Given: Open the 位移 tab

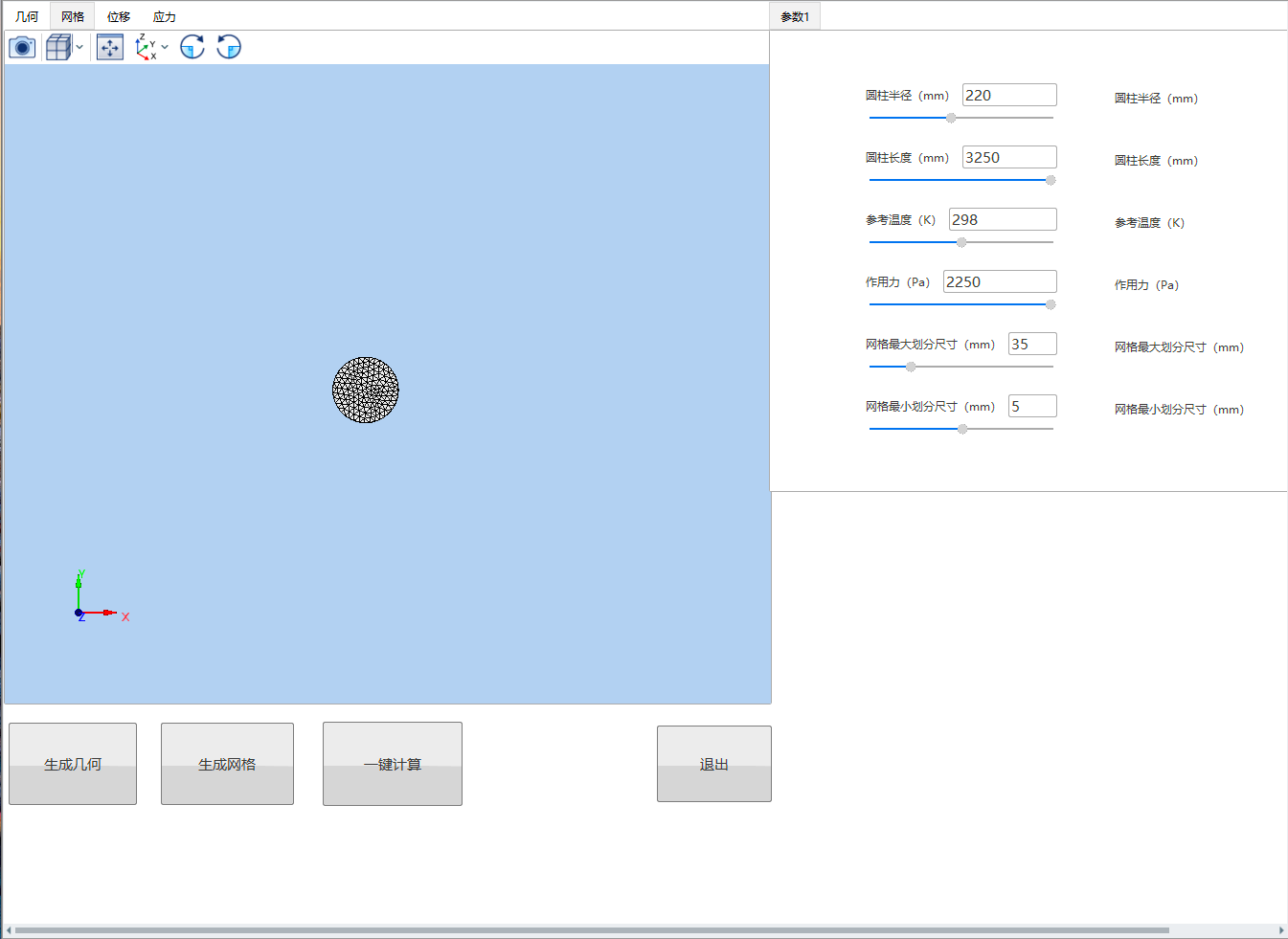Looking at the screenshot, I should coord(119,16).
